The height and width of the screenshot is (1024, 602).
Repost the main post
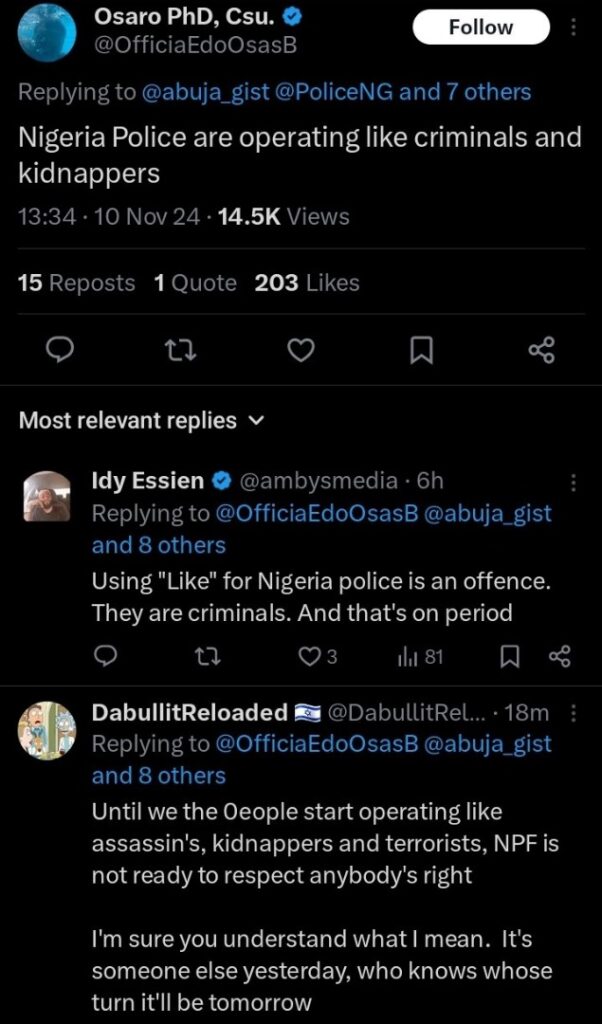(x=180, y=349)
